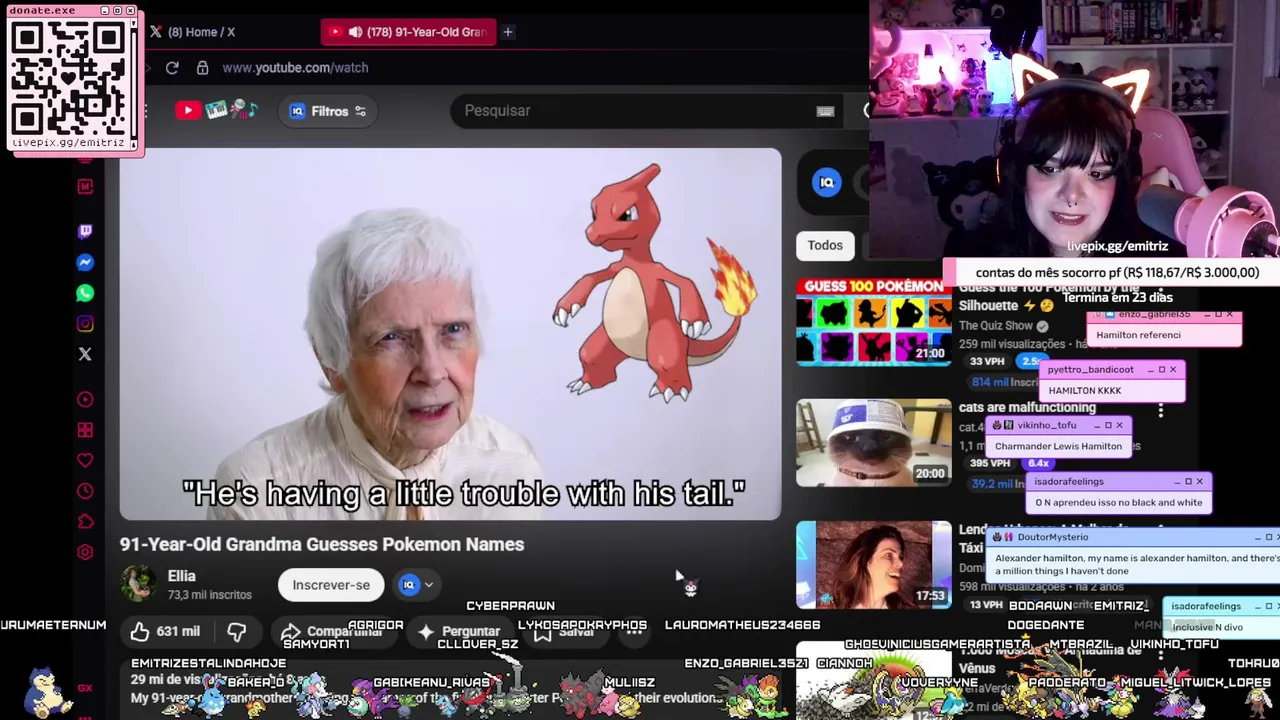This screenshot has height=720, width=1280.
Task: Open the address bar showing www.youtube.com/watch
Action: tap(296, 67)
